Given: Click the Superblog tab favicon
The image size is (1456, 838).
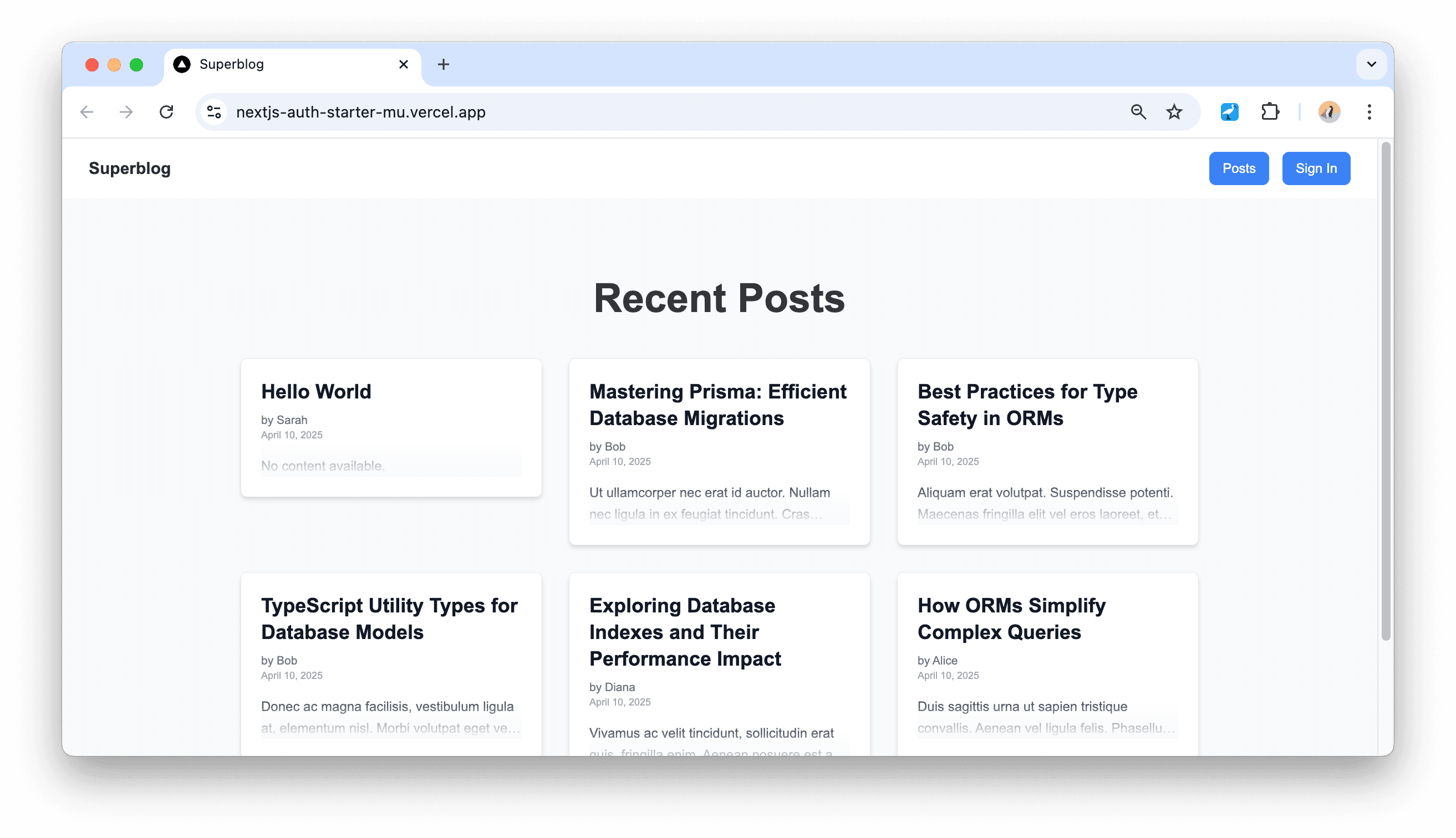Looking at the screenshot, I should click(181, 64).
